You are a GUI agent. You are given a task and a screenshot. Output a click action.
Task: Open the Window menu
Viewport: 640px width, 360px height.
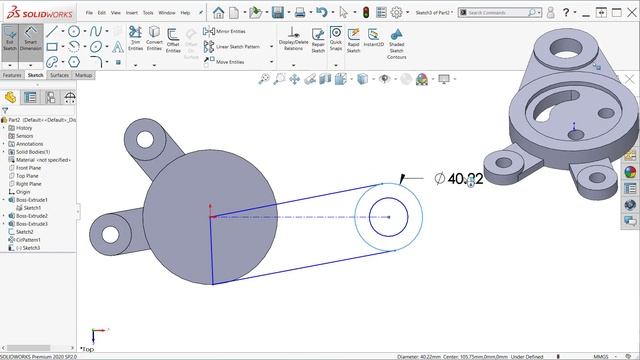pyautogui.click(x=167, y=13)
